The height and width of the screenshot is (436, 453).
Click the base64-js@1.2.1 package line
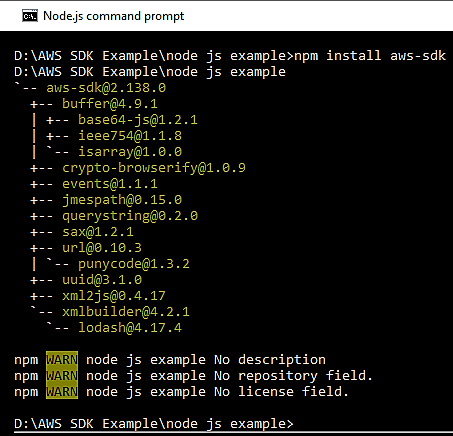(x=138, y=120)
